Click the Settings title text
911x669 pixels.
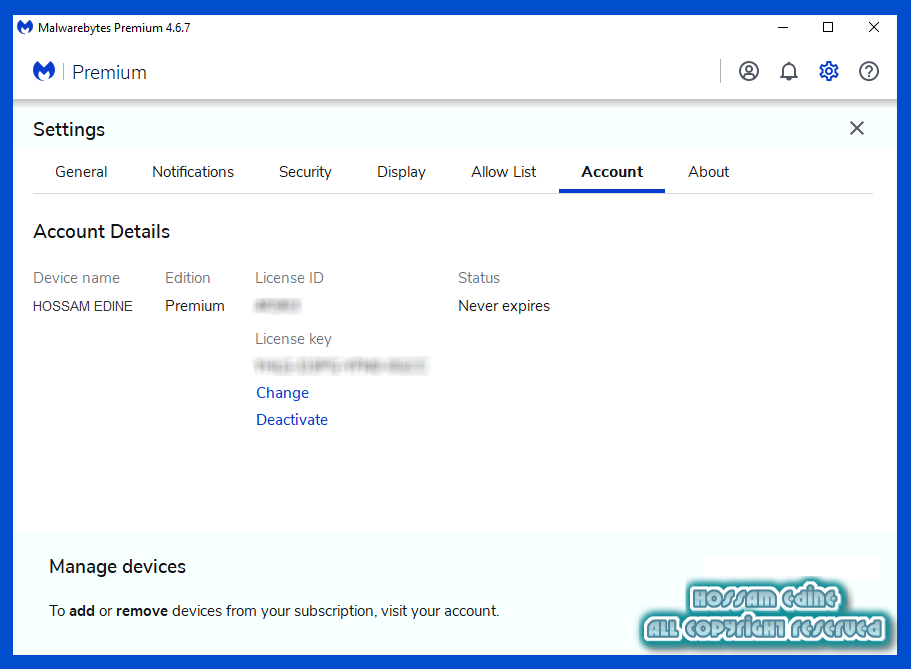tap(69, 129)
